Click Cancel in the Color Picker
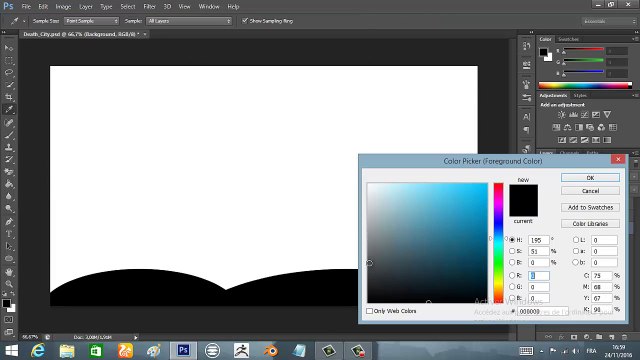 (x=590, y=191)
